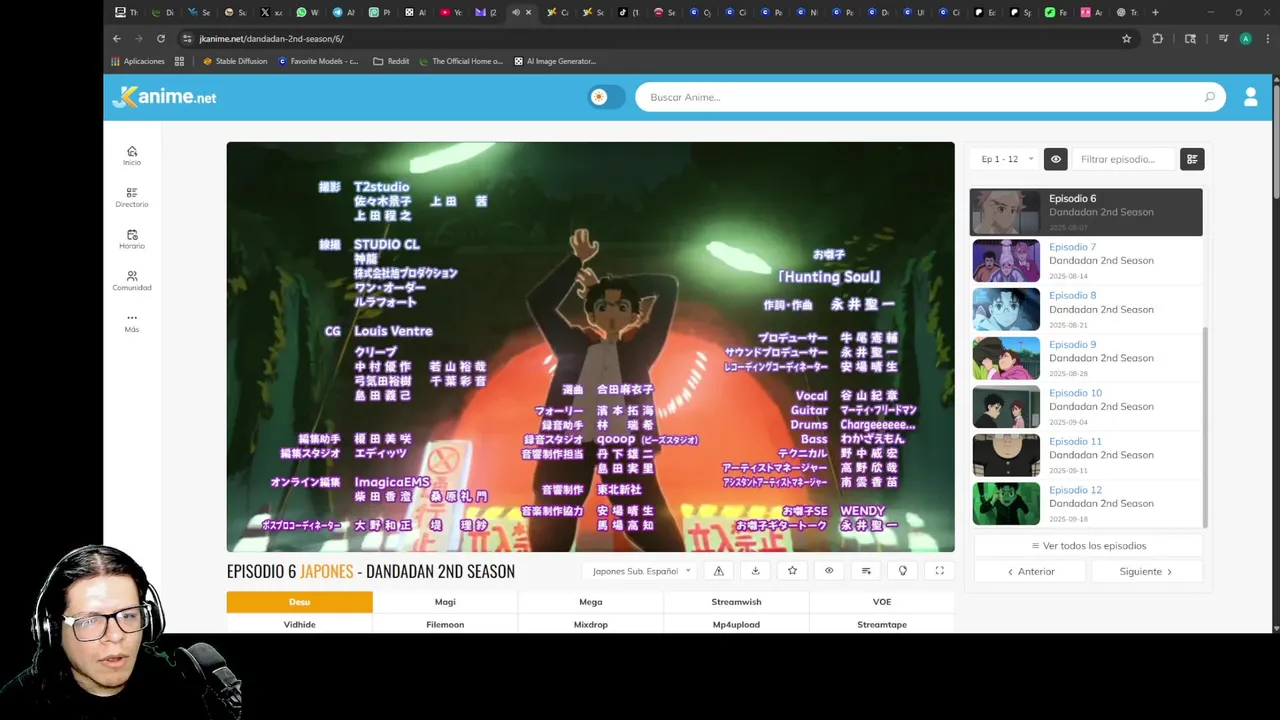Toggle lights off with bulb icon
This screenshot has height=720, width=1280.
903,571
